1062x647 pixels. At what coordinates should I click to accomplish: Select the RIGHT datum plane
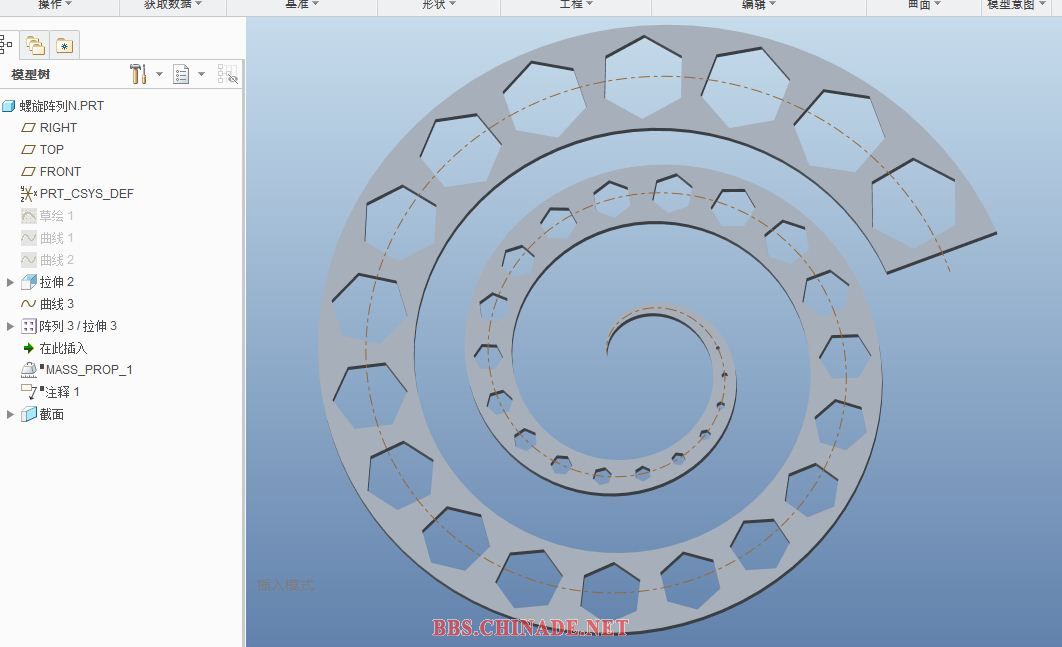(58, 128)
